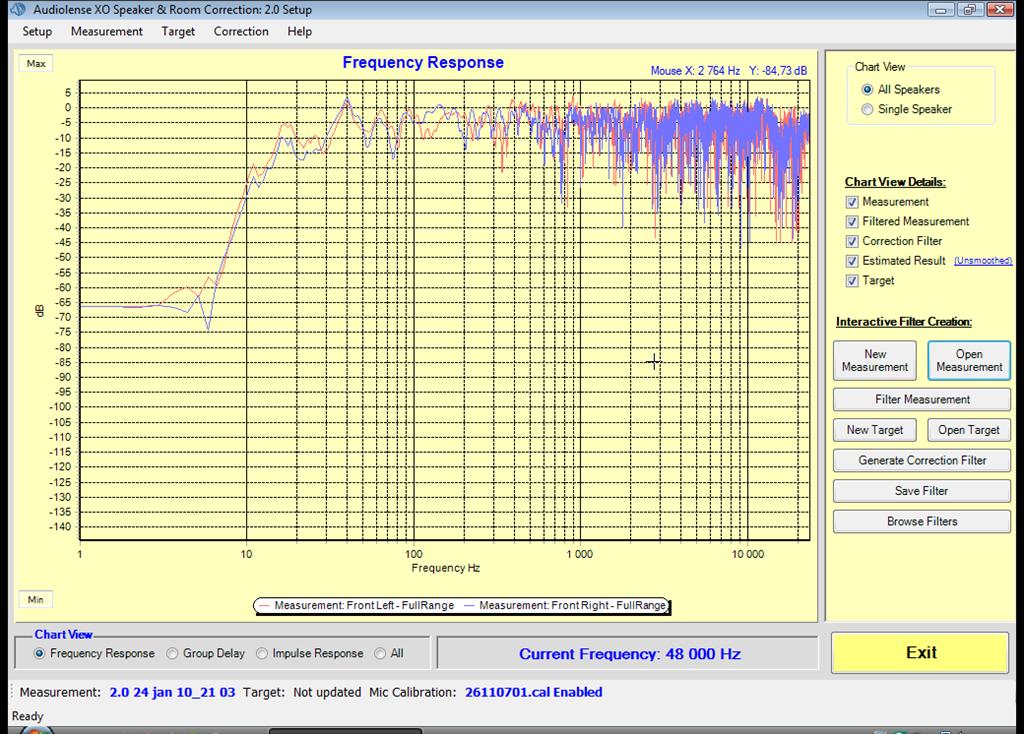Toggle the Filtered Measurement checkbox
Screen dimensions: 1024x734
click(852, 222)
